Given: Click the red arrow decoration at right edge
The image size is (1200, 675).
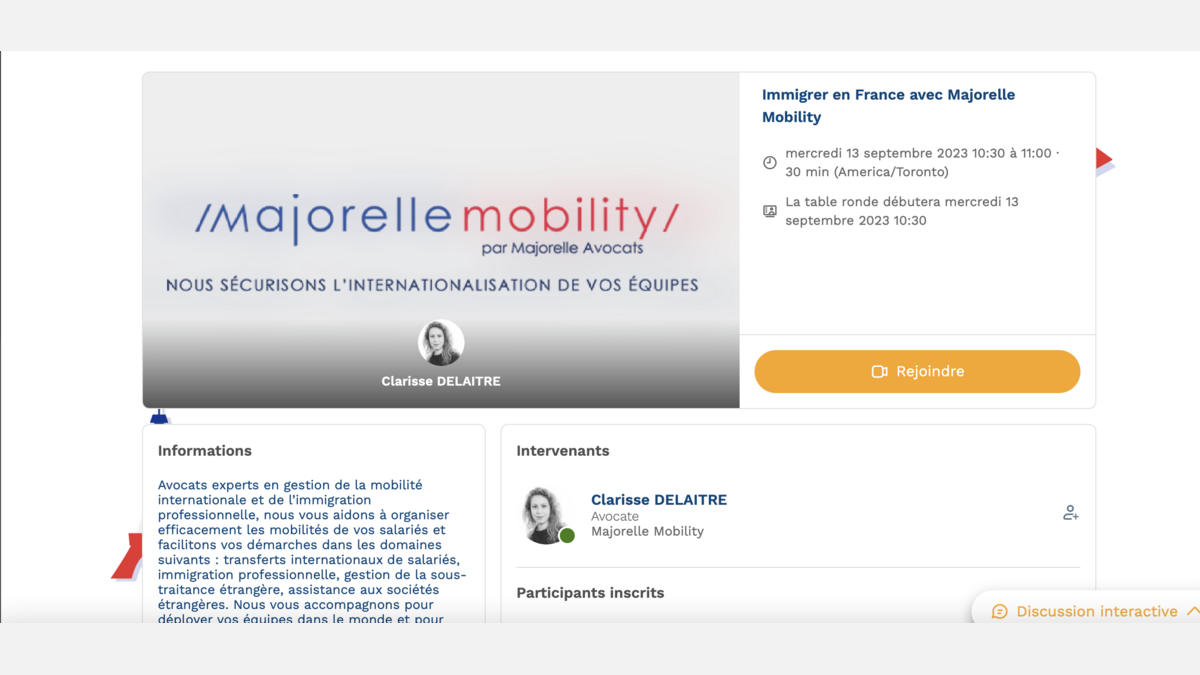Looking at the screenshot, I should coord(1104,159).
